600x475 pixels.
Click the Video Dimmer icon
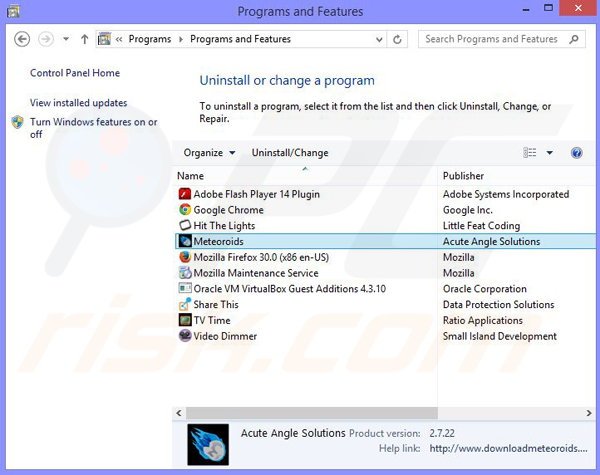[185, 336]
